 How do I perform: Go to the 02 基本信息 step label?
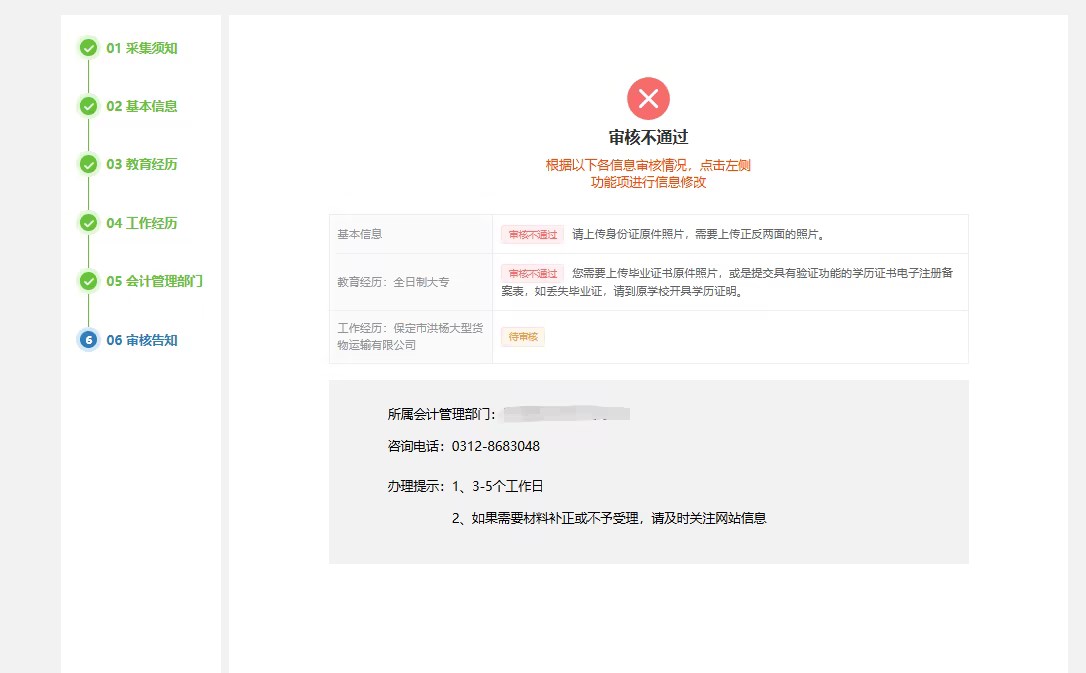pyautogui.click(x=142, y=106)
